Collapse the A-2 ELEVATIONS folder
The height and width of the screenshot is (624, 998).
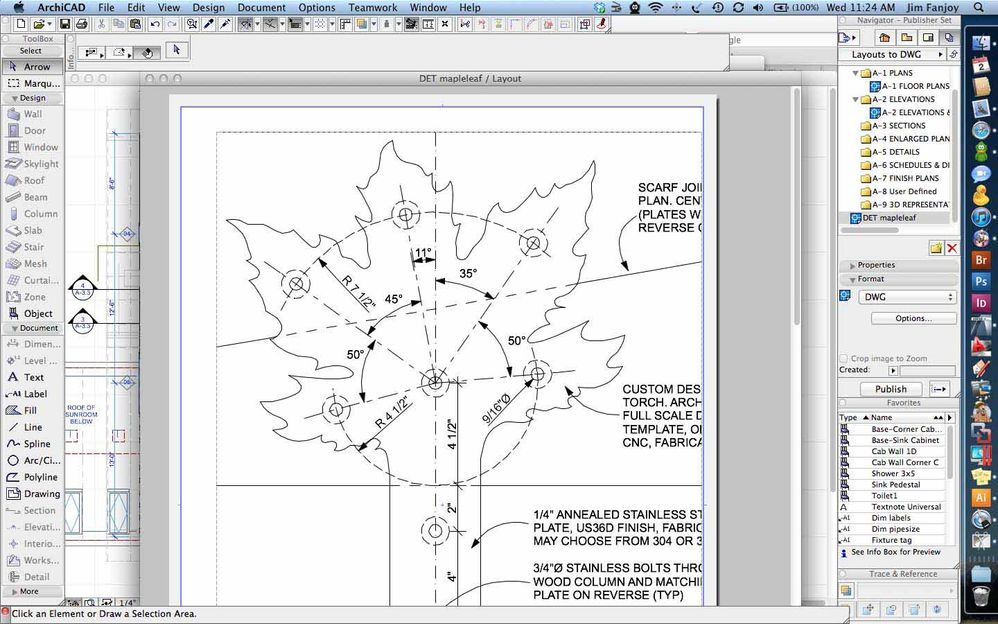pos(855,99)
